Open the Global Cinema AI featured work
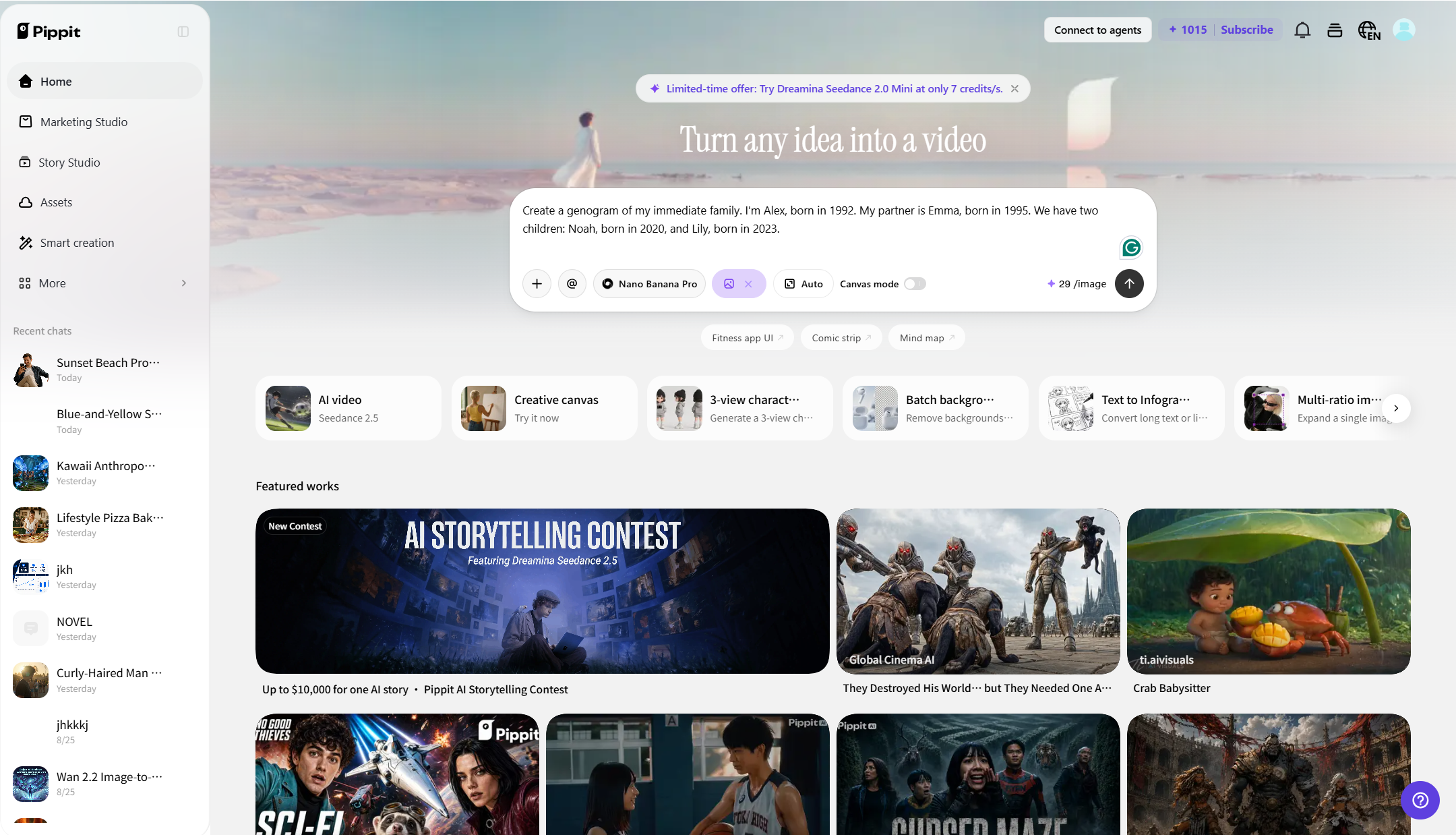This screenshot has height=835, width=1456. 978,591
